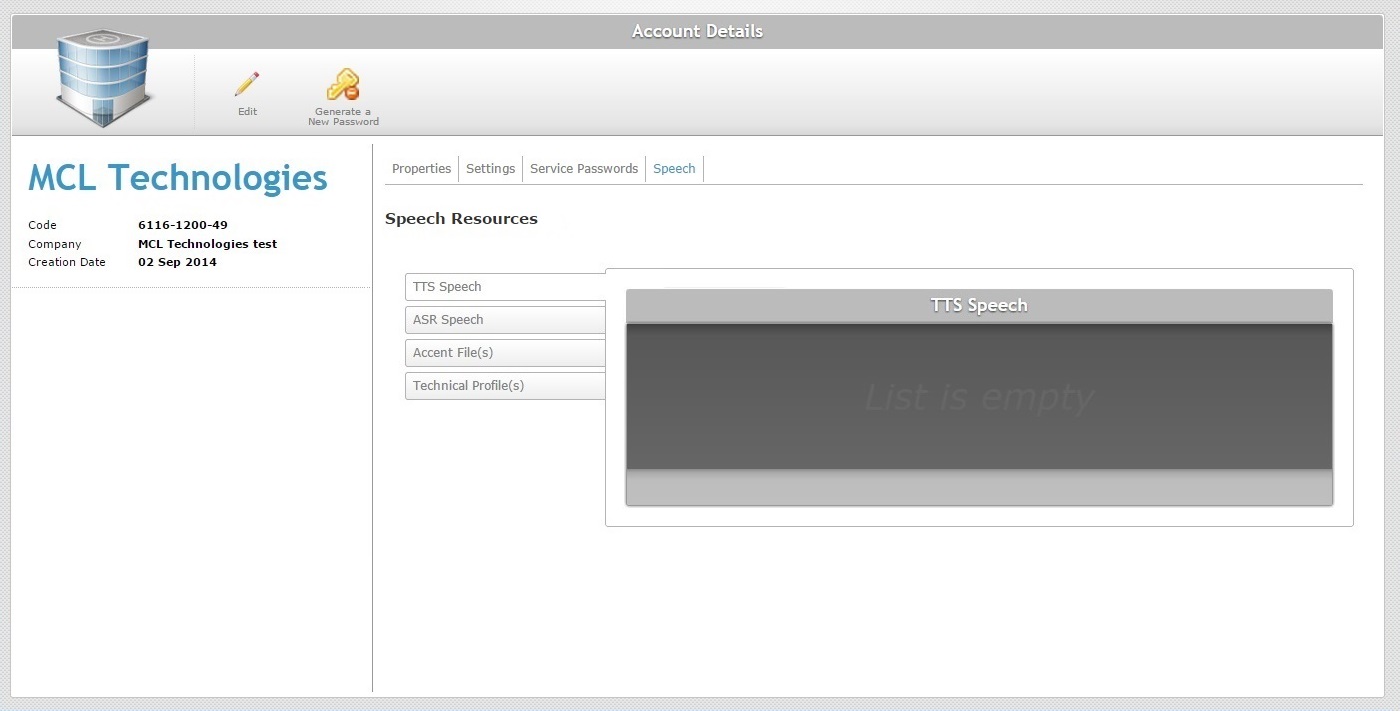1400x711 pixels.
Task: Click the Generate a New Password key icon
Action: (343, 84)
